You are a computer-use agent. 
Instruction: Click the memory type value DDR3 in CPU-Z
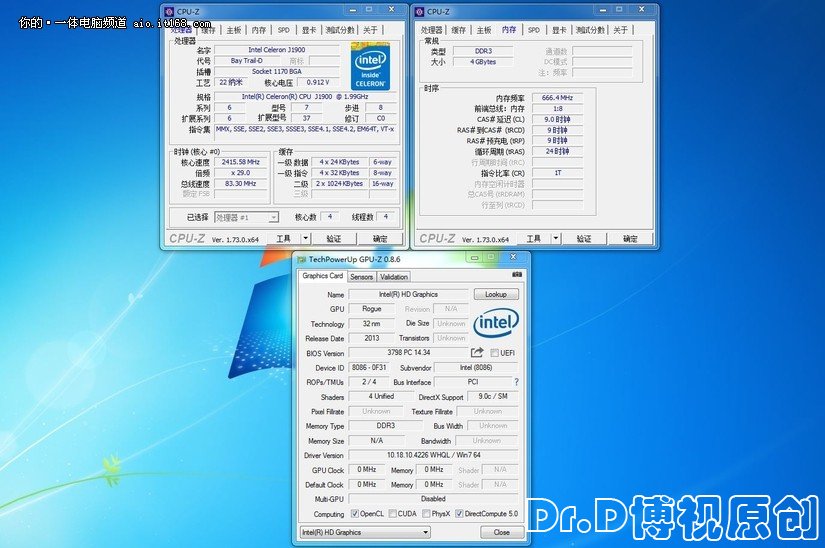(x=483, y=51)
